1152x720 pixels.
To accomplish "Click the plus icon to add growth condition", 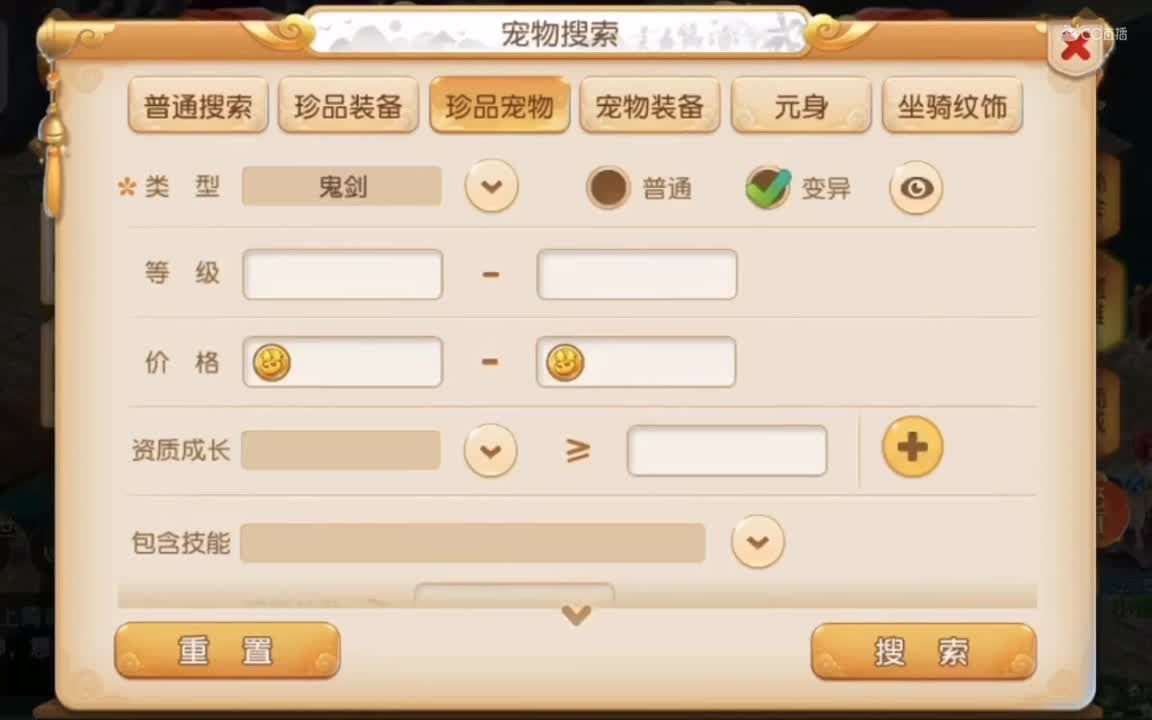I will coord(912,447).
